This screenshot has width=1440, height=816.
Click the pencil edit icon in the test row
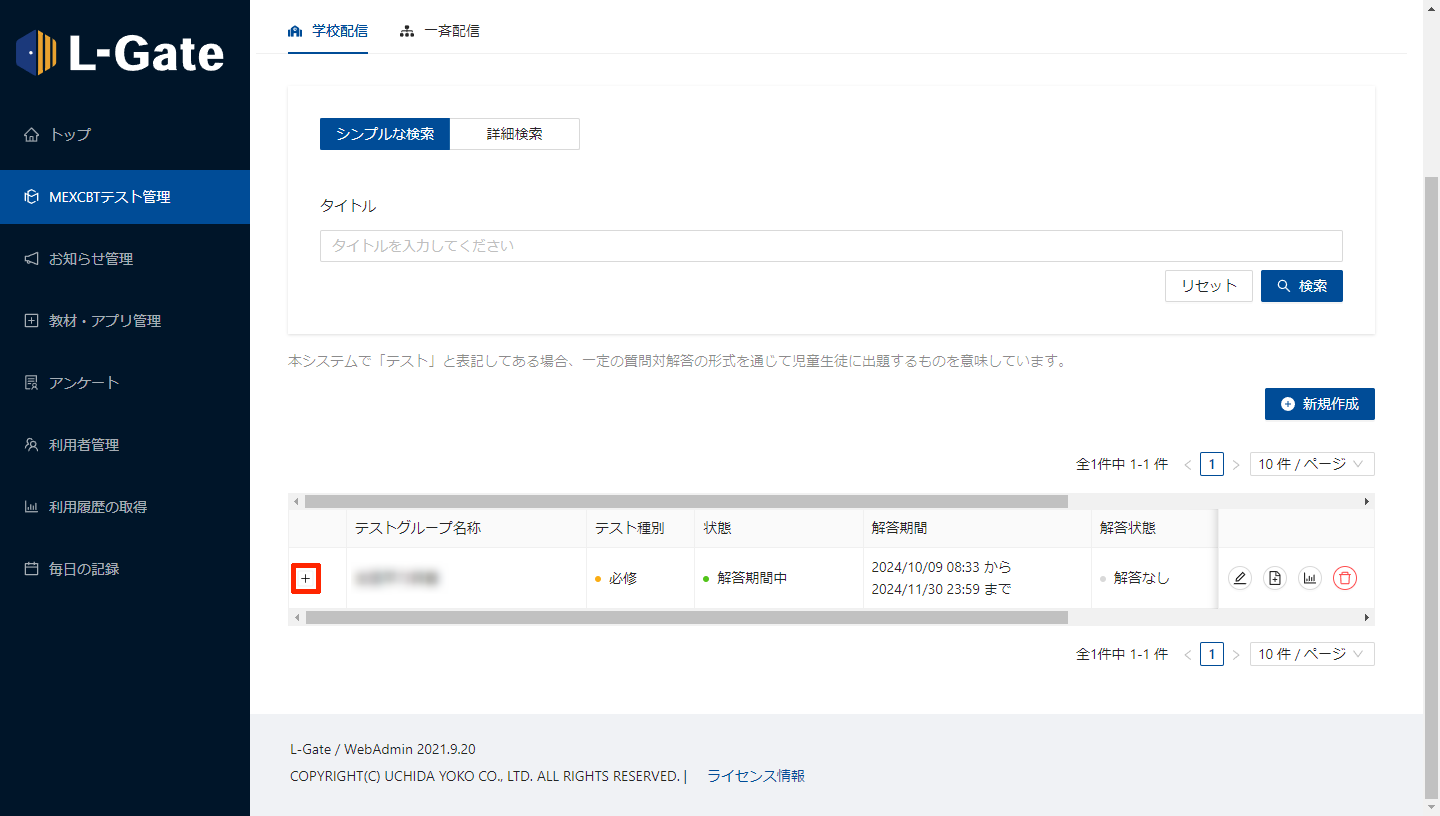click(1240, 578)
